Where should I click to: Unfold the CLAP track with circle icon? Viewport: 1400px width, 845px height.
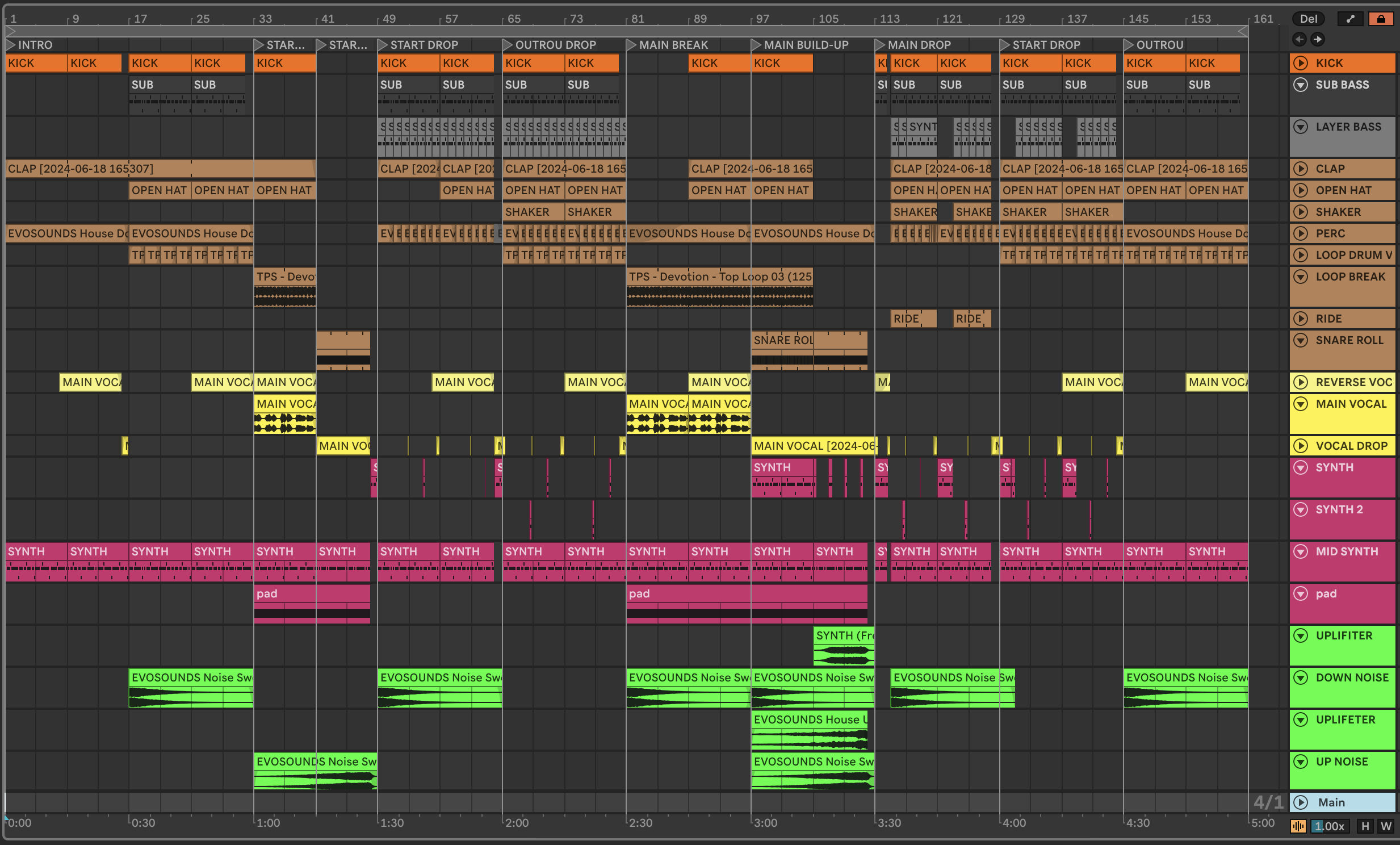(x=1301, y=169)
